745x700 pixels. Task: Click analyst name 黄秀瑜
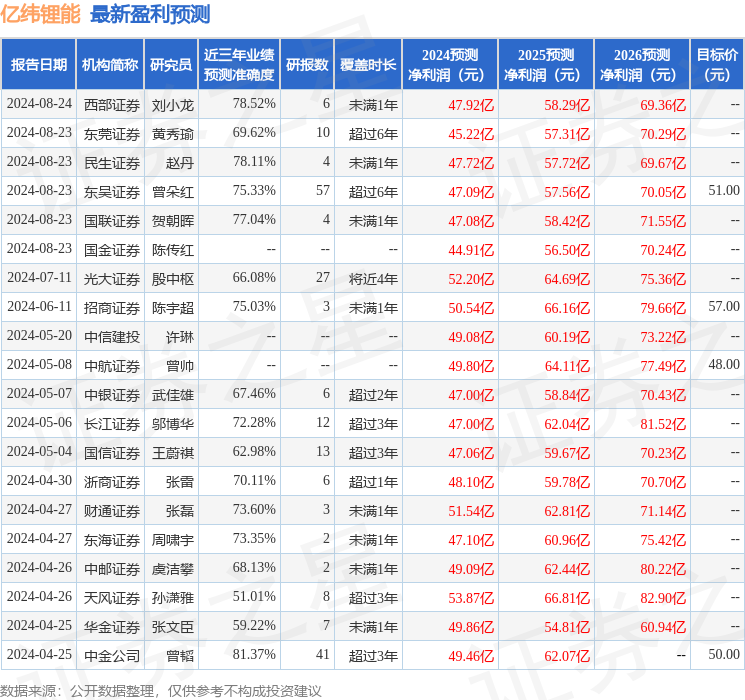coord(172,134)
